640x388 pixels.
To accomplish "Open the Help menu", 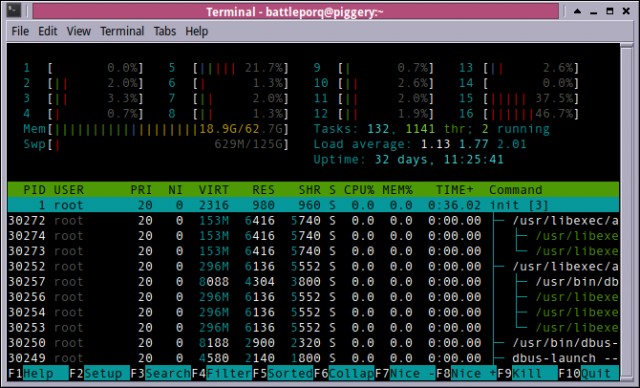I will click(x=196, y=31).
